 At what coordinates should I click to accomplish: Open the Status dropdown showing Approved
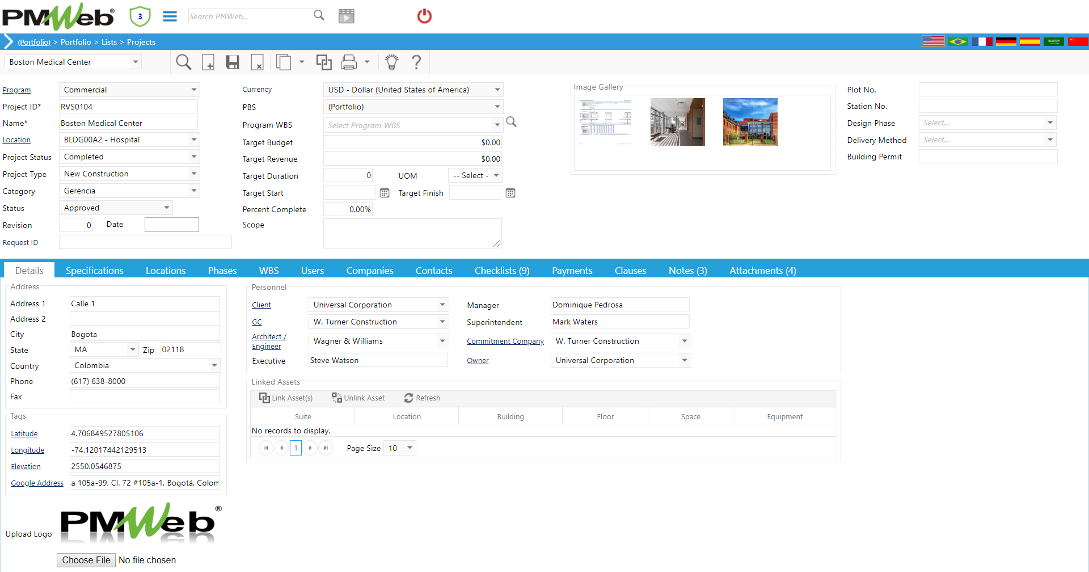115,208
